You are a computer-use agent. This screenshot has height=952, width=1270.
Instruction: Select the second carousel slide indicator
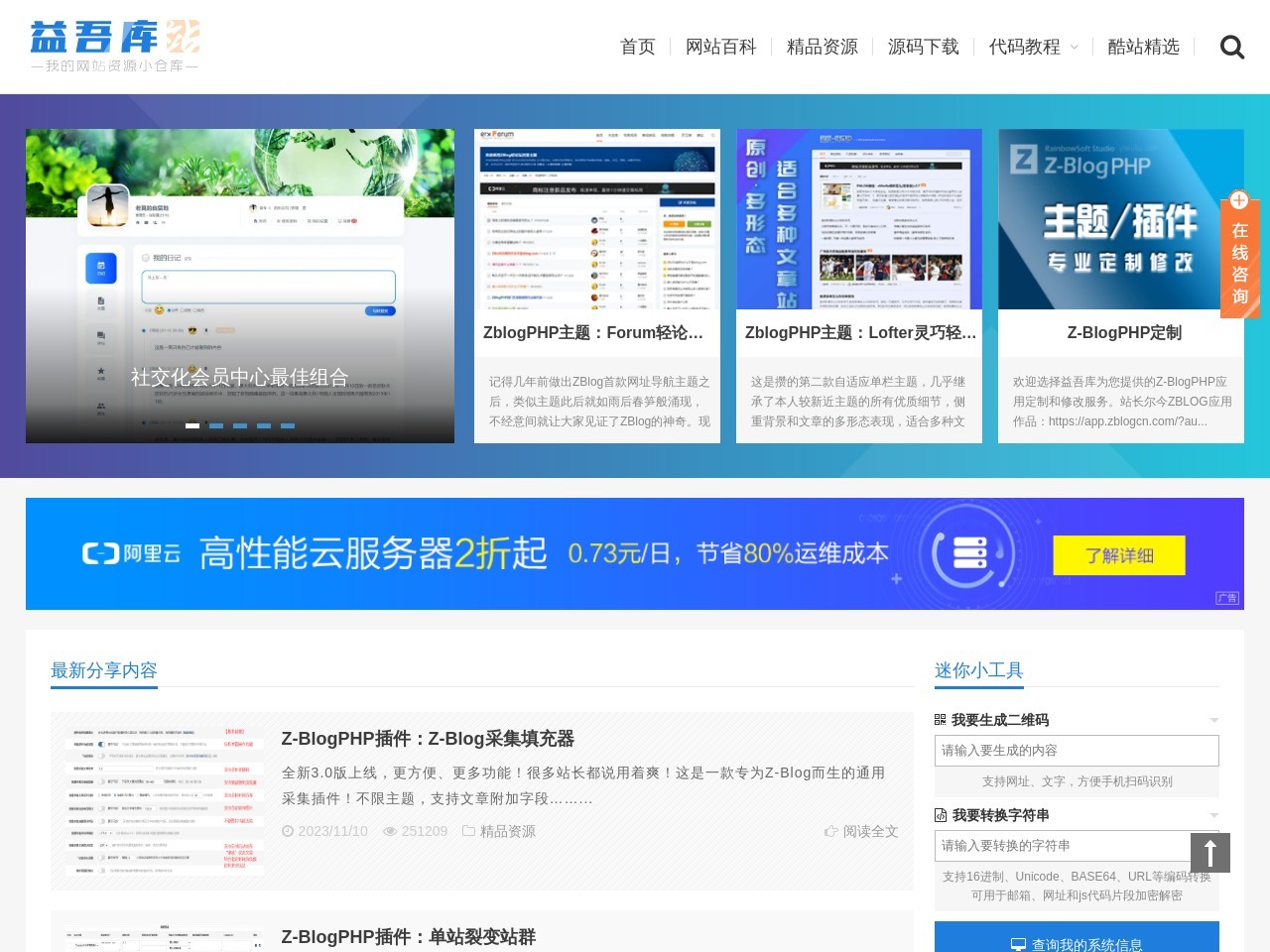(216, 425)
